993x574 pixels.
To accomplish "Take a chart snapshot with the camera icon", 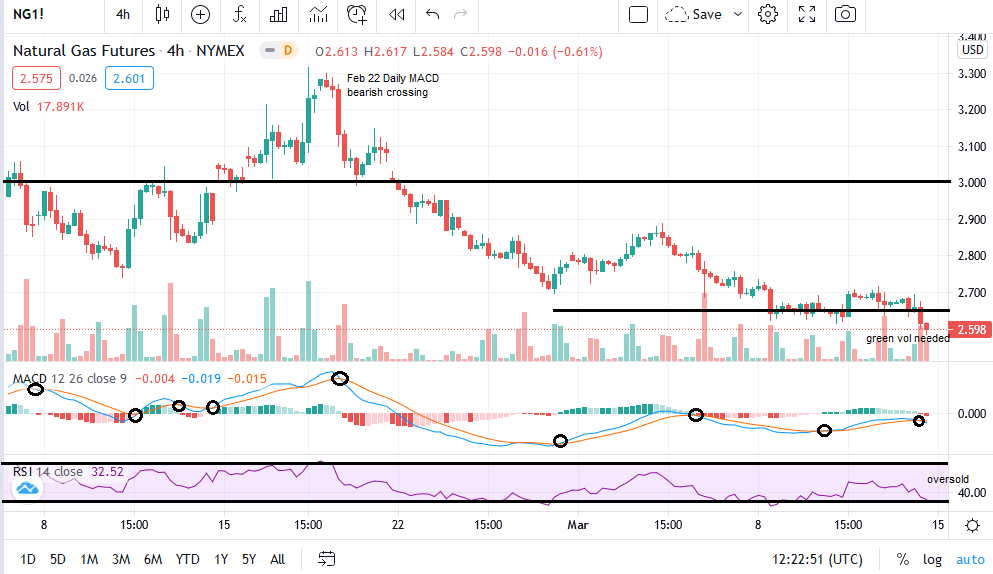I will [x=845, y=14].
